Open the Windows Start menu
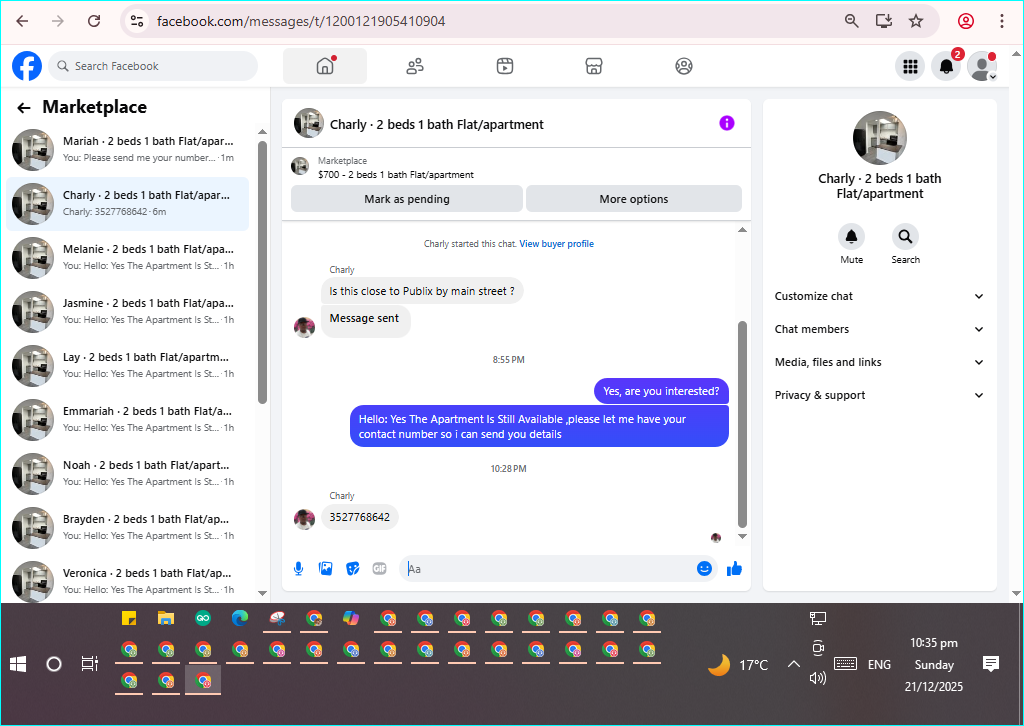 (x=18, y=665)
